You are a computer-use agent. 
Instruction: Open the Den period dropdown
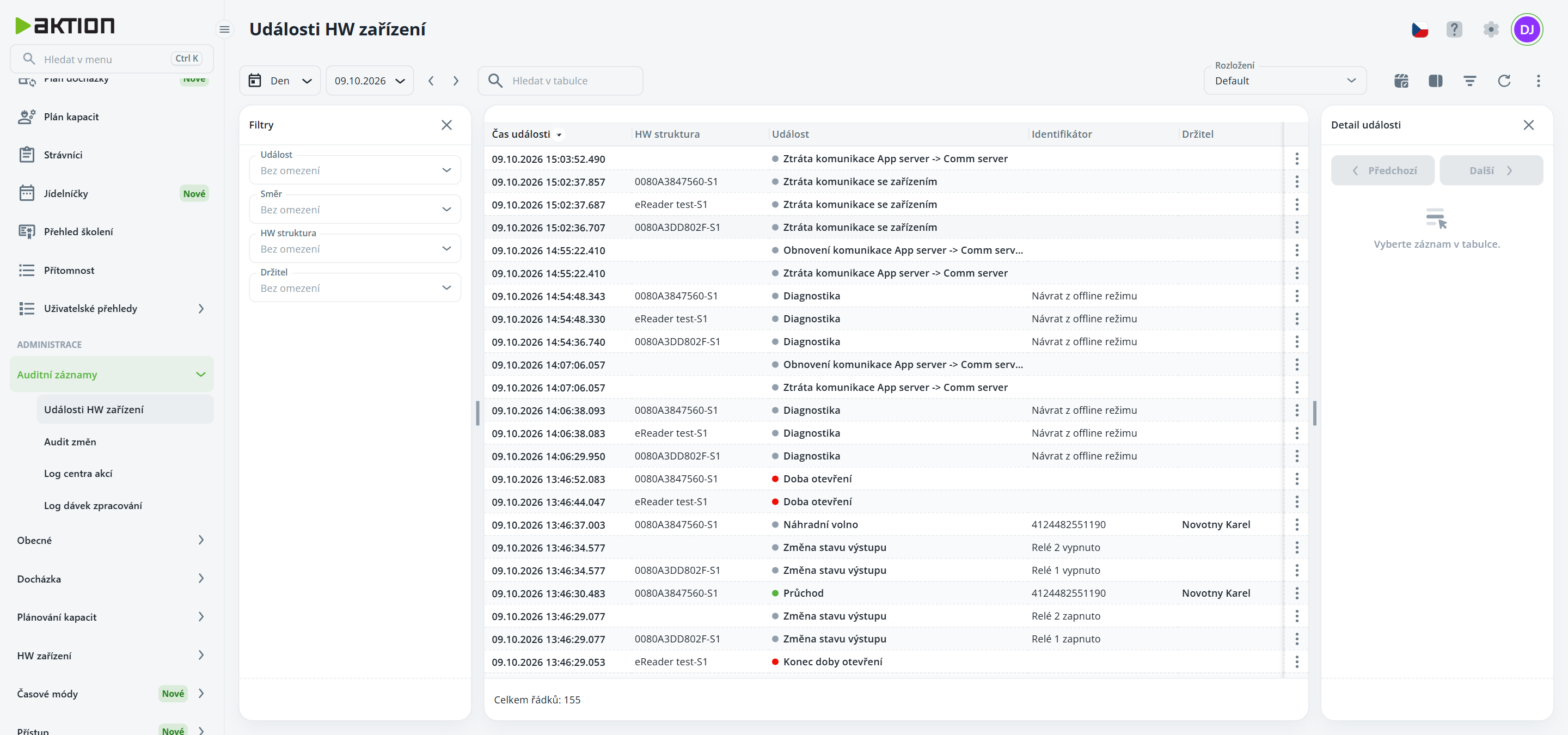coord(280,81)
